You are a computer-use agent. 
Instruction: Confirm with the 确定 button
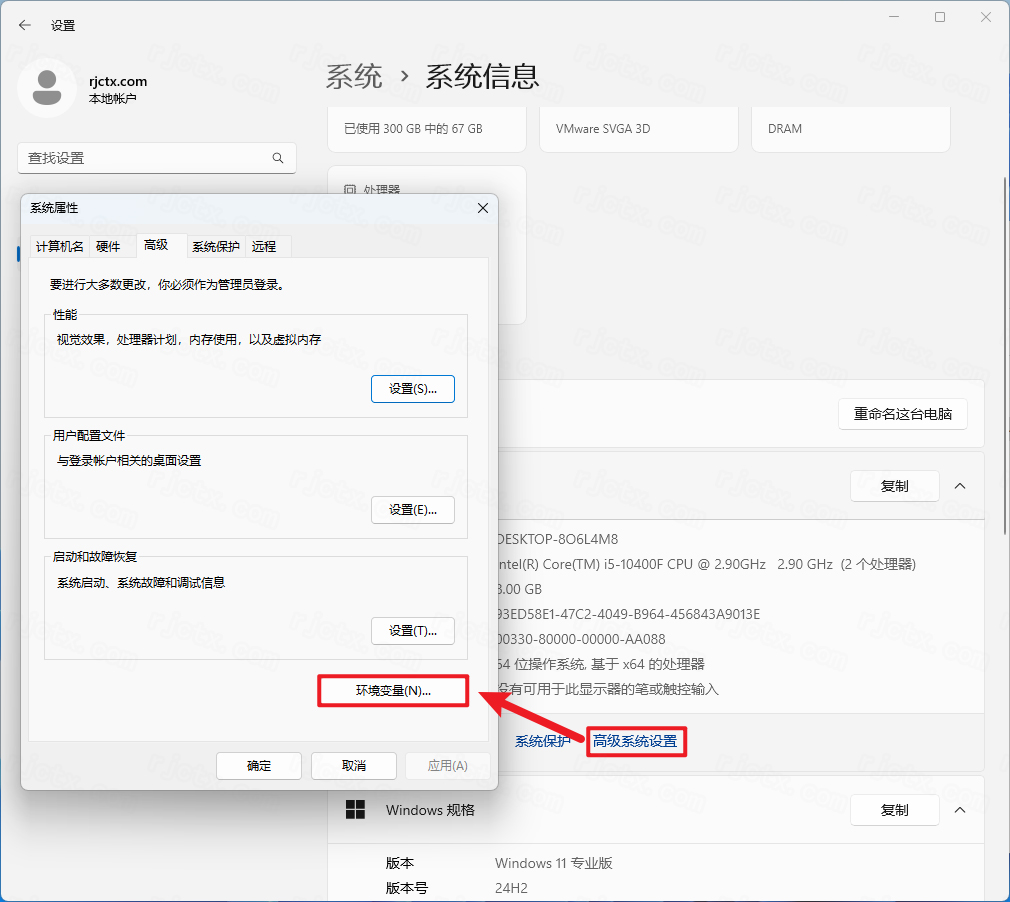point(259,765)
